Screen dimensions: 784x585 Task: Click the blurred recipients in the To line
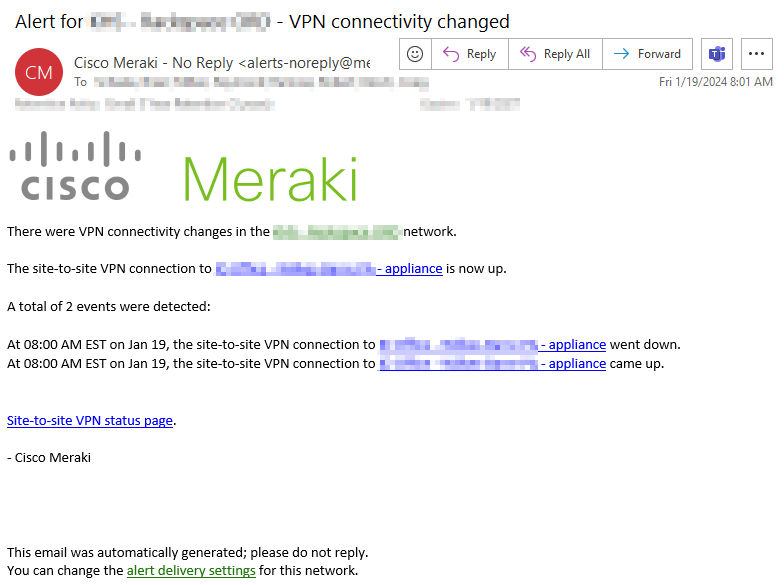(x=260, y=82)
